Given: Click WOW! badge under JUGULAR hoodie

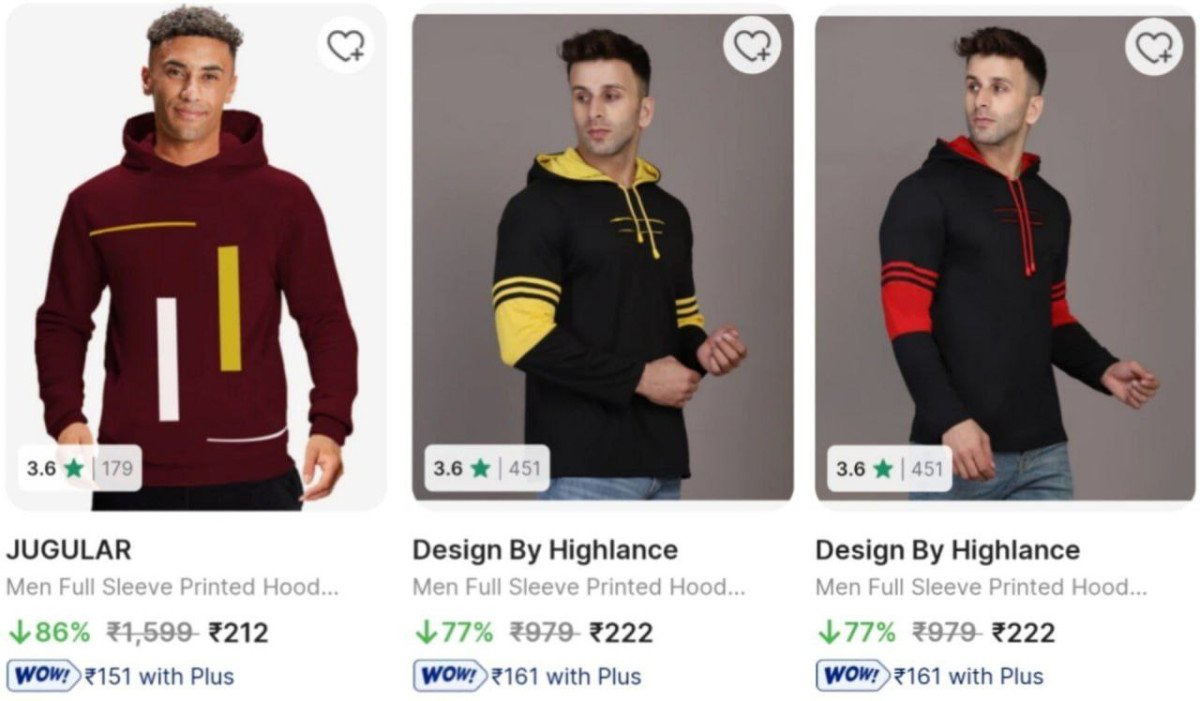Looking at the screenshot, I should pos(43,676).
